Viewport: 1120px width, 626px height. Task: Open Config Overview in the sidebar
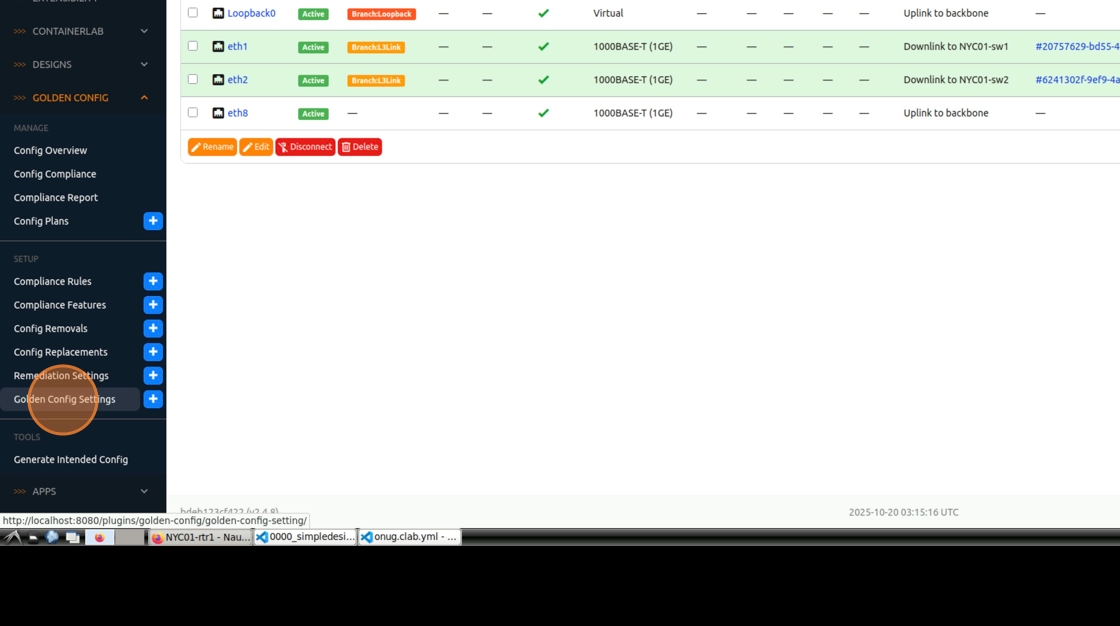tap(50, 150)
